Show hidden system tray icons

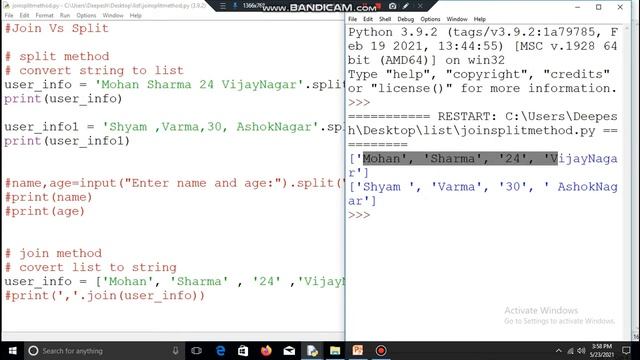pyautogui.click(x=559, y=351)
